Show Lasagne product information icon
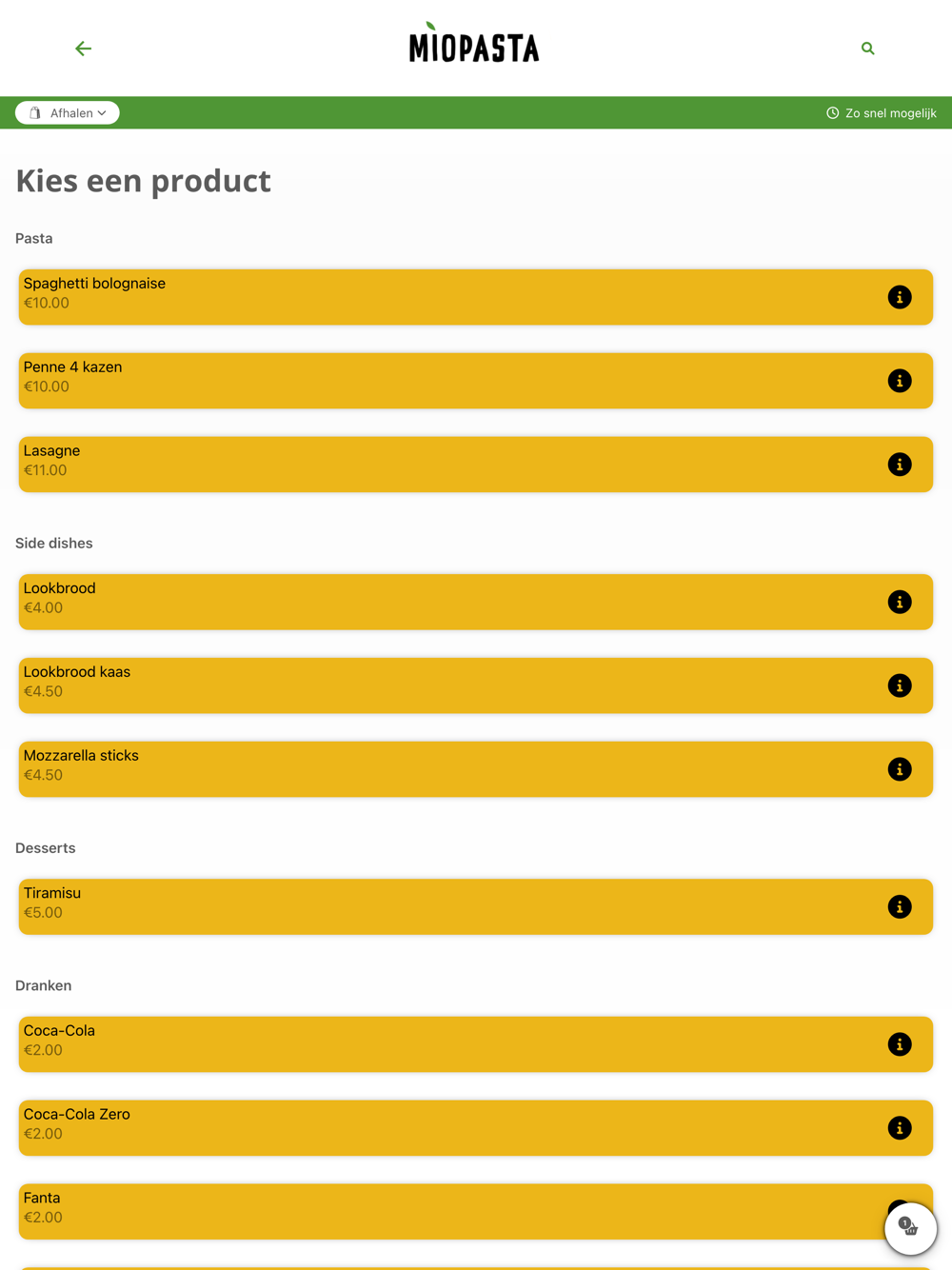 [899, 465]
